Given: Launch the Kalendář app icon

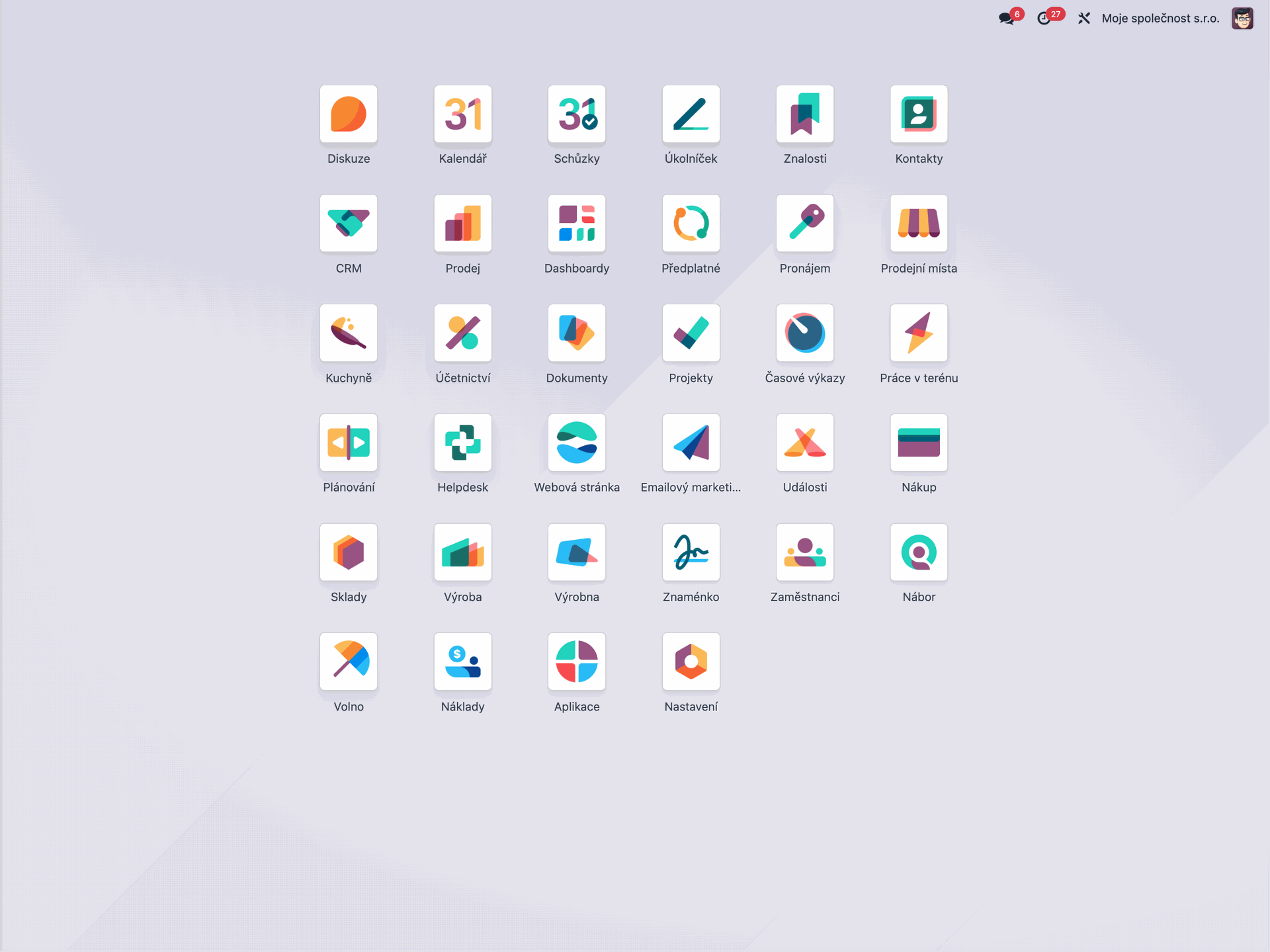Looking at the screenshot, I should tap(462, 114).
